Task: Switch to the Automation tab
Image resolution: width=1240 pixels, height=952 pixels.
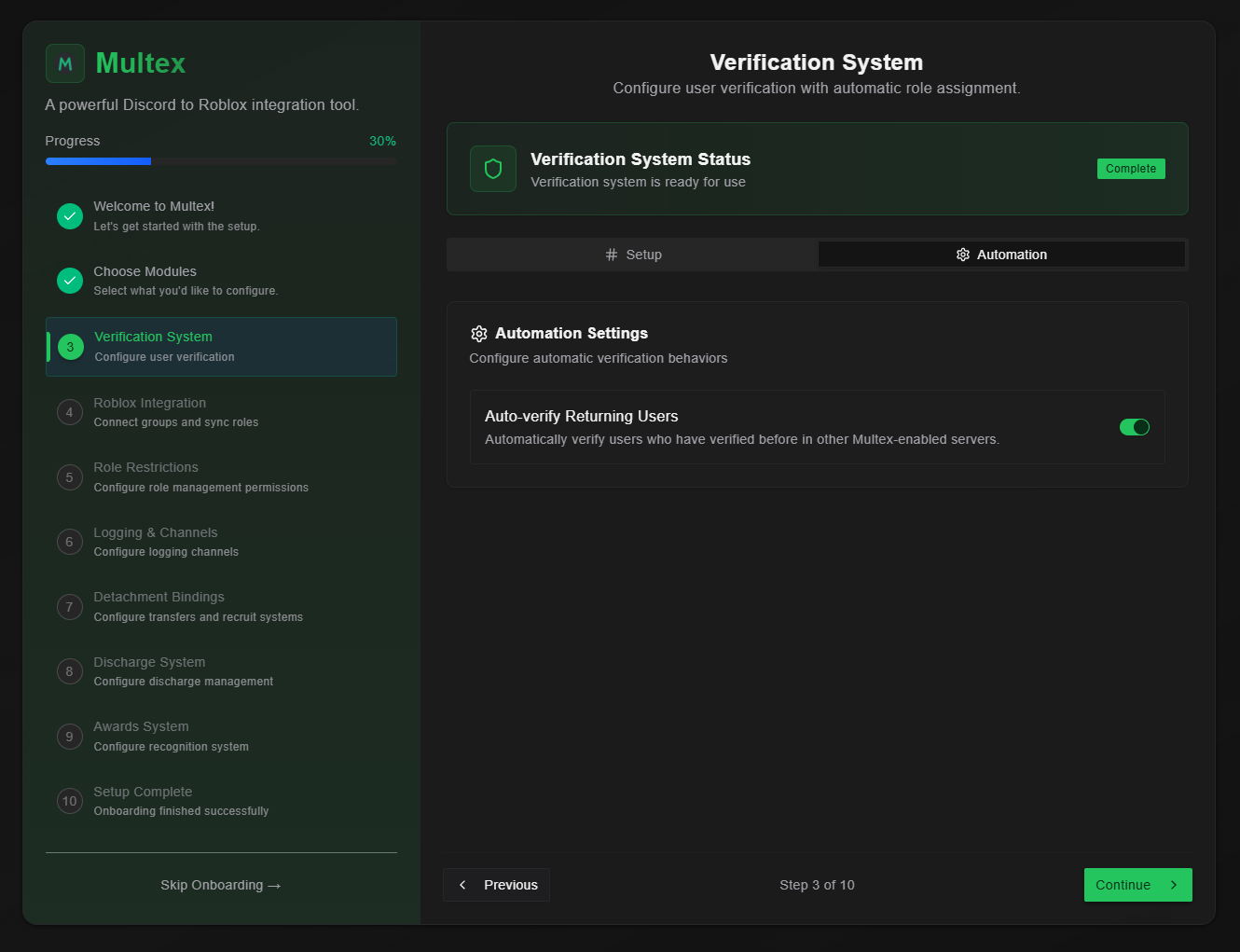Action: click(1001, 255)
